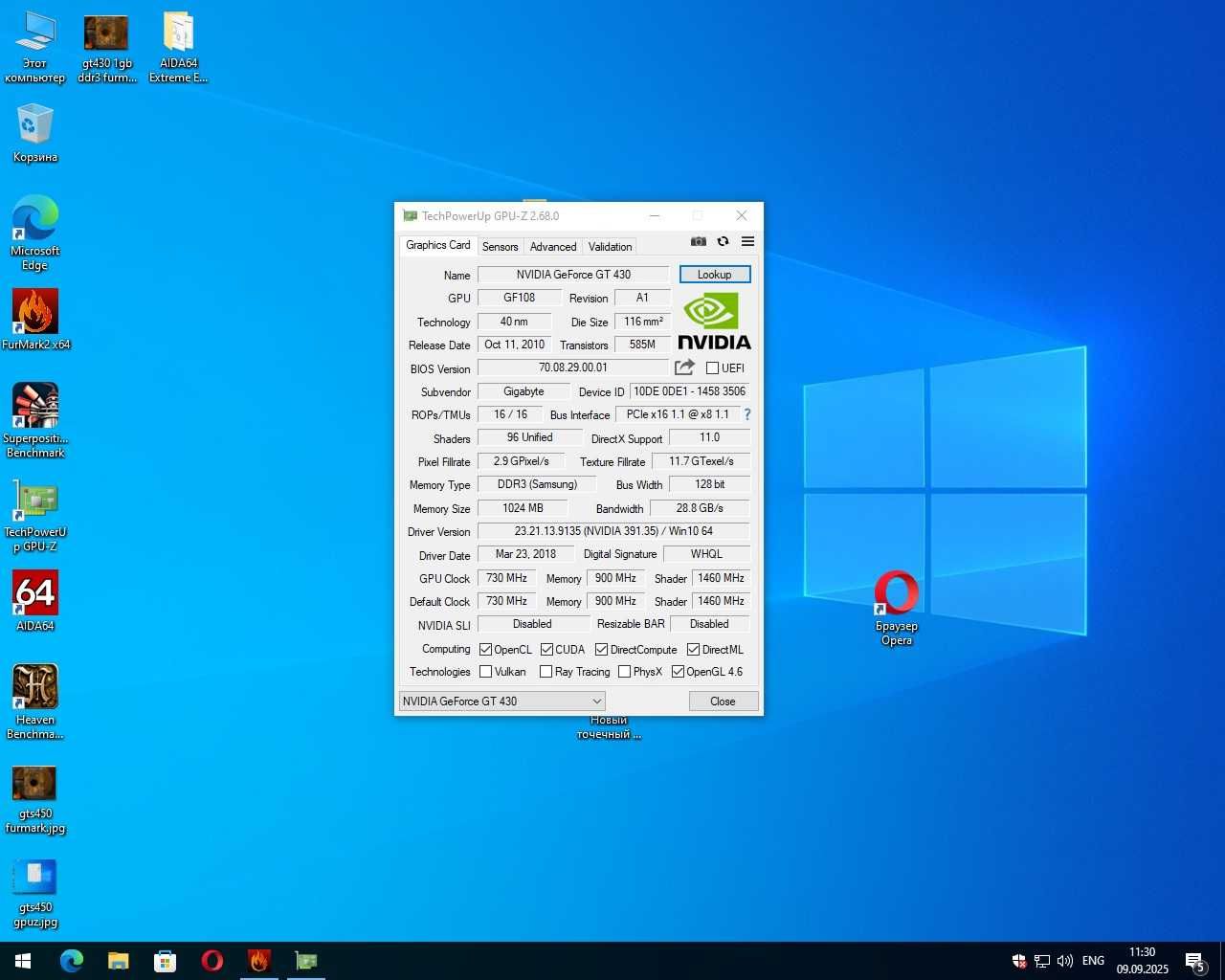Click the Digital Signature value WHQL
Viewport: 1225px width, 980px height.
(x=706, y=554)
